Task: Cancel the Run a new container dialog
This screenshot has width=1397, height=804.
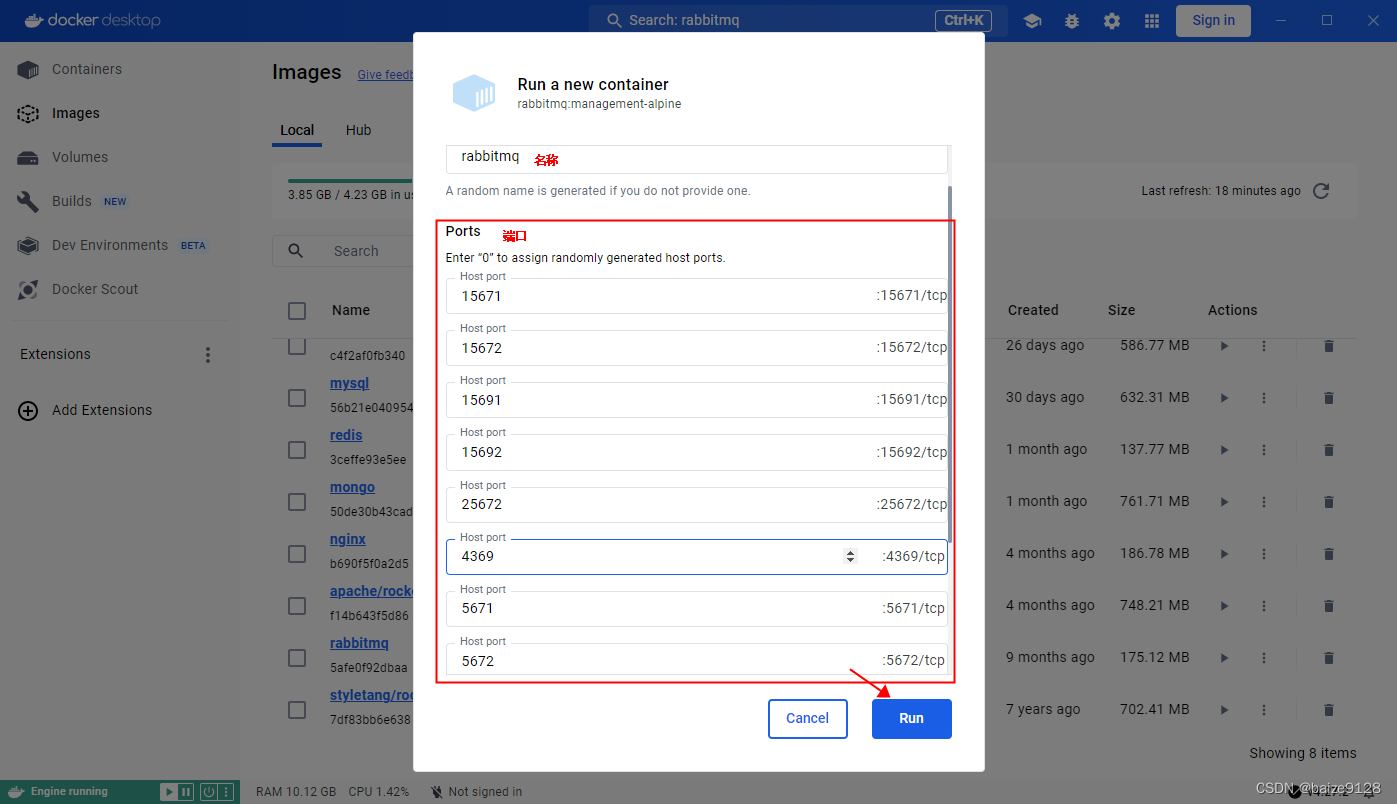Action: [807, 718]
